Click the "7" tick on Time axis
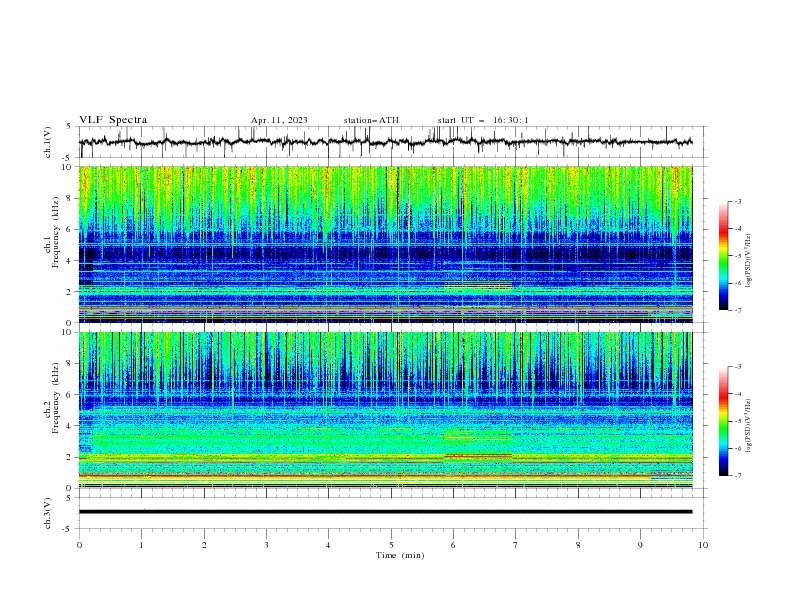This screenshot has height=612, width=792. (516, 545)
